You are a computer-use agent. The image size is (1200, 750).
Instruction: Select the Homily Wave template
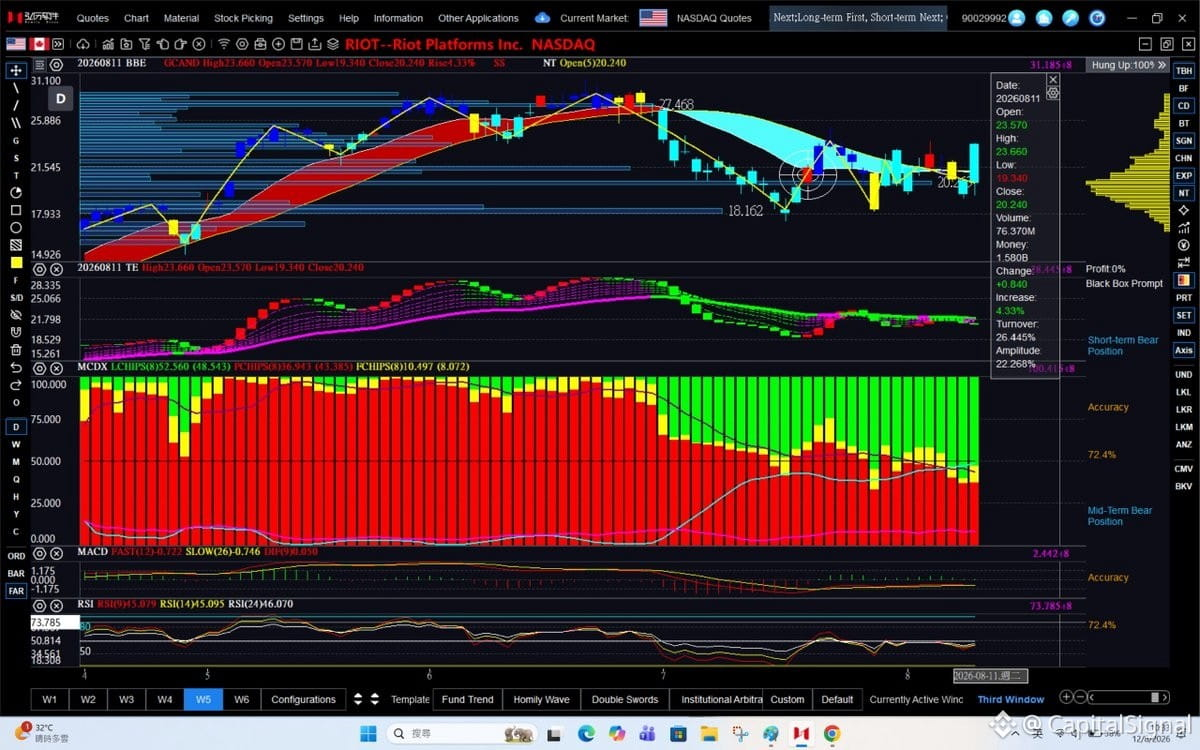[541, 699]
